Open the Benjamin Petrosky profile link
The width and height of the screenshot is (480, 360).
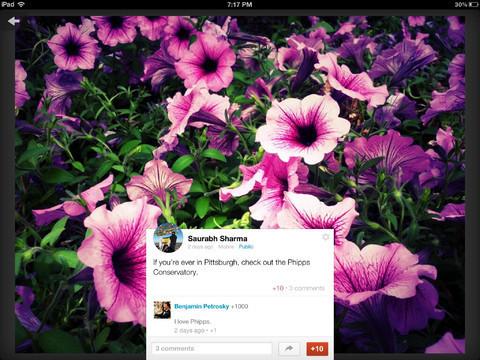coord(201,306)
